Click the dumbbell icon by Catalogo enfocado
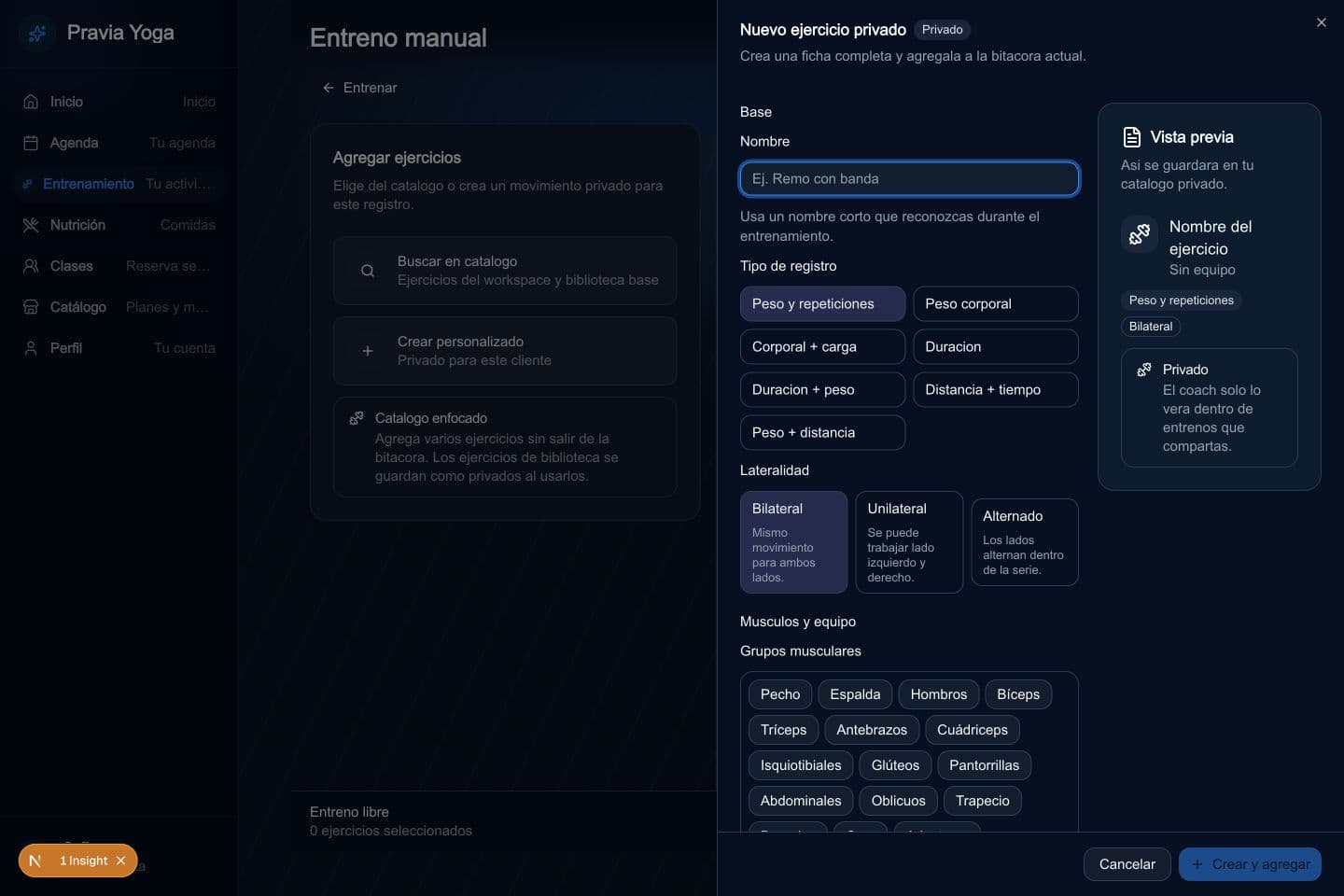1344x896 pixels. 357,418
